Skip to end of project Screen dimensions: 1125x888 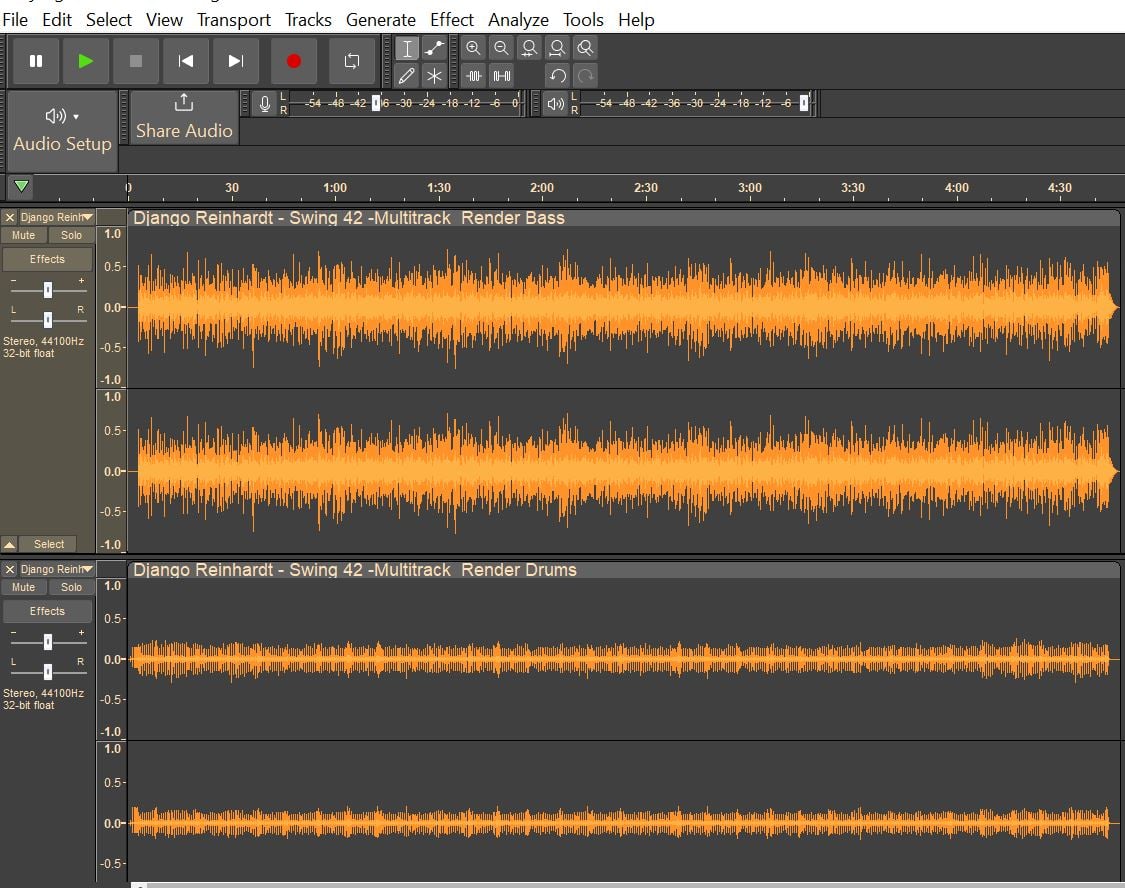tap(235, 61)
